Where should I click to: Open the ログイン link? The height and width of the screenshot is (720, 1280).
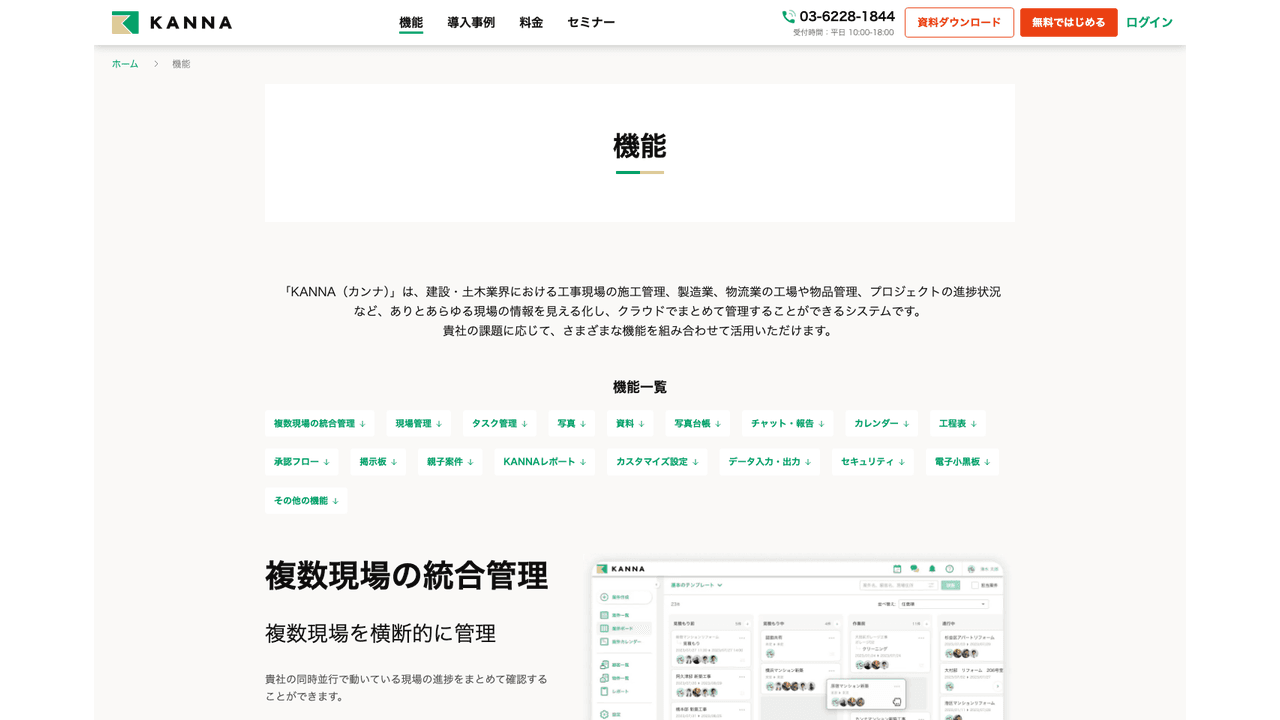[x=1149, y=22]
